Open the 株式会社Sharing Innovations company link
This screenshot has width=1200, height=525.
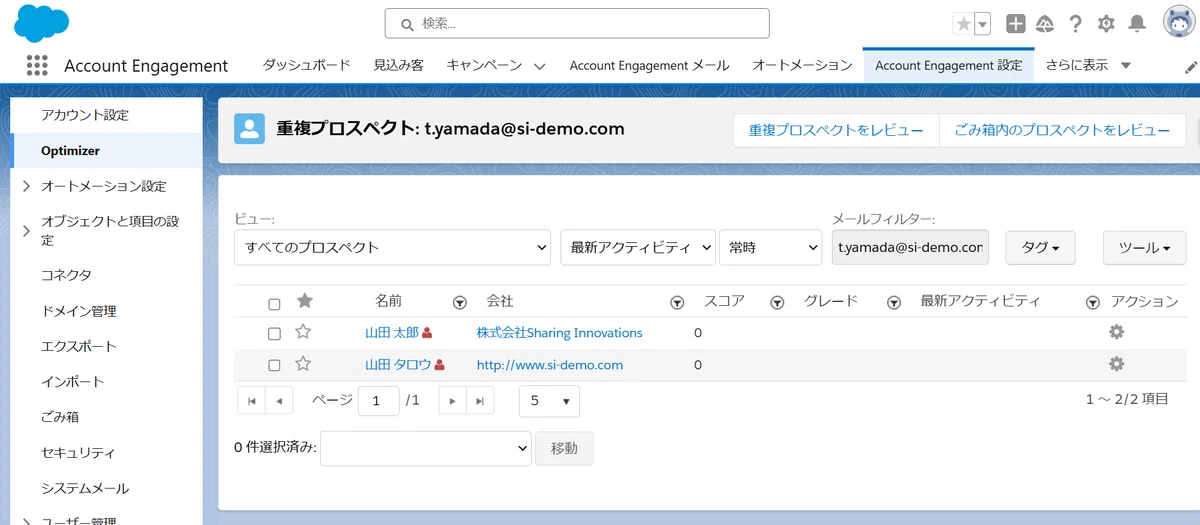pos(559,333)
